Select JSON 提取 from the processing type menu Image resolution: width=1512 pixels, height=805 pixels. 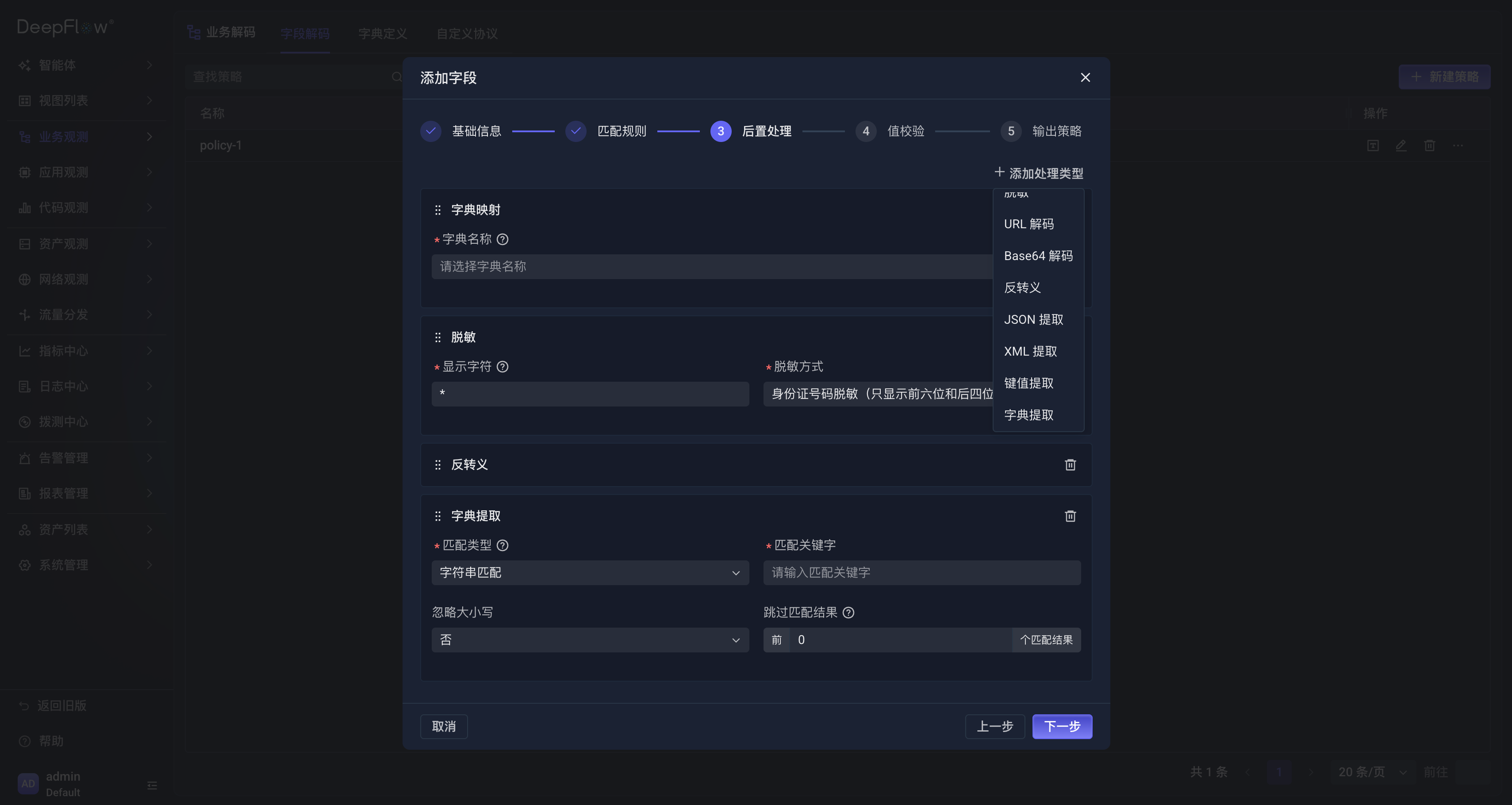(x=1034, y=319)
